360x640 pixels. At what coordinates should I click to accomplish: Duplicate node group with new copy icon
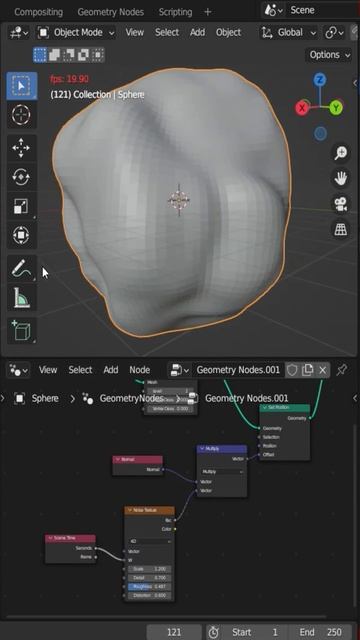click(307, 370)
